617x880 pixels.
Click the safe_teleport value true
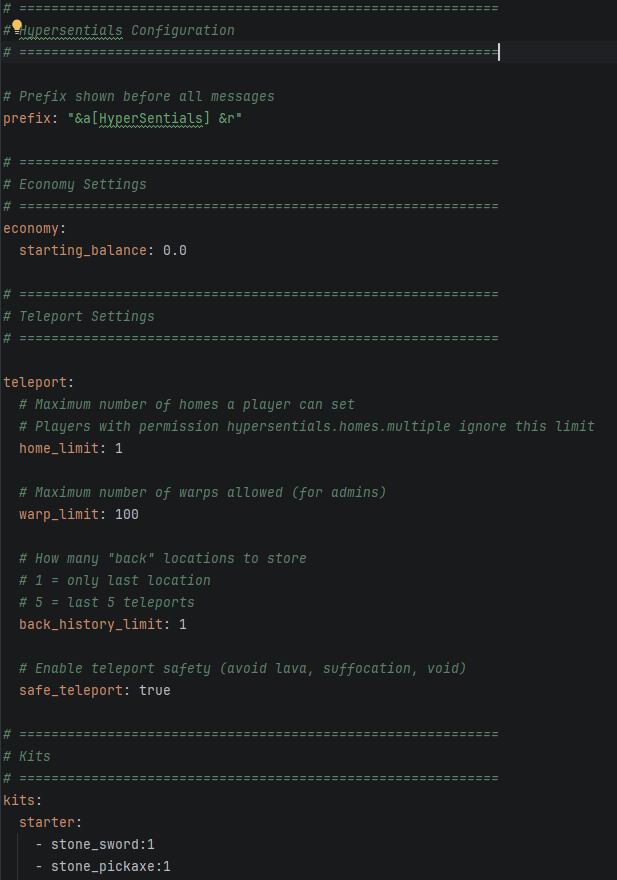(155, 690)
